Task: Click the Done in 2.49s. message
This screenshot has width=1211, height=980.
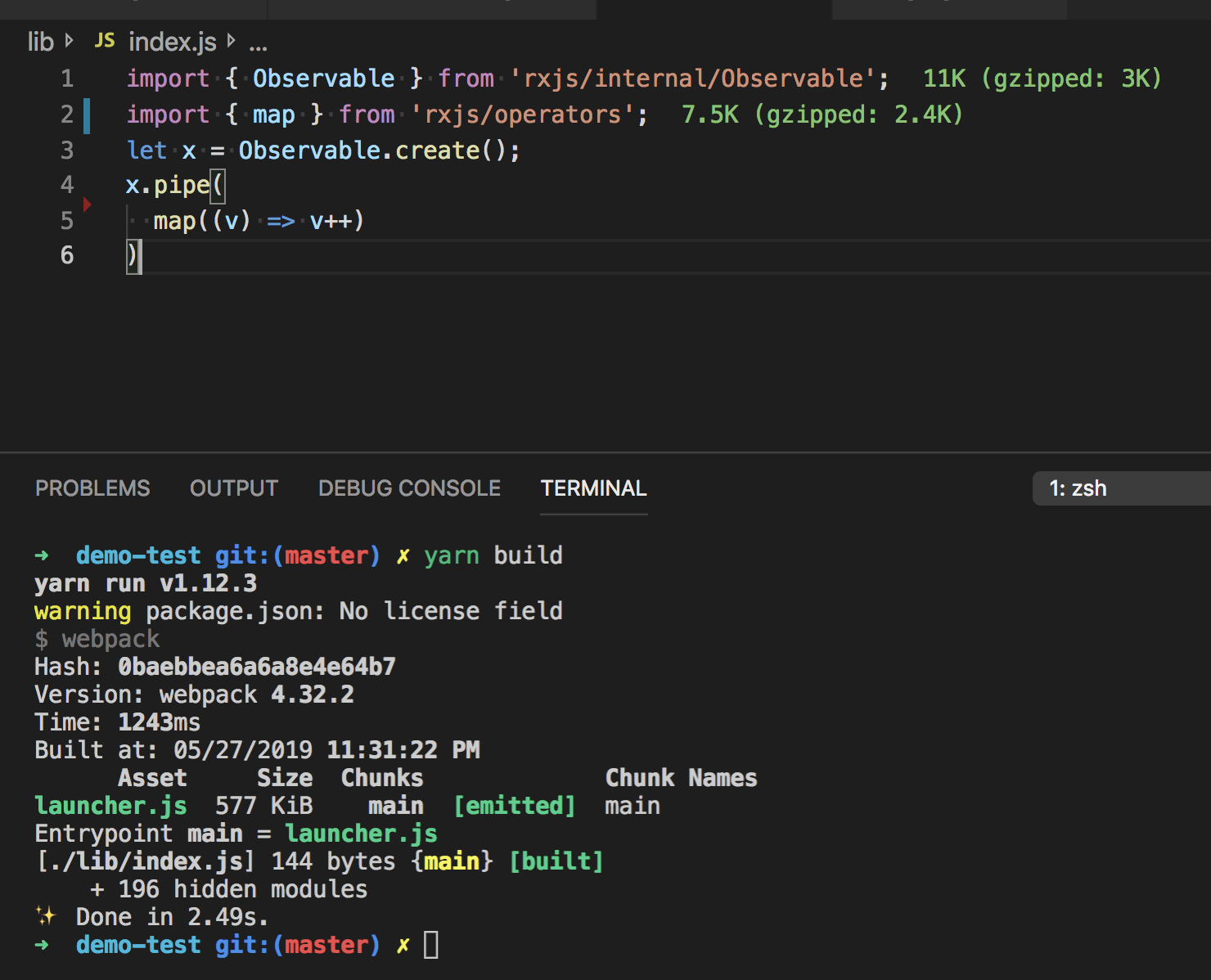Action: tap(173, 917)
